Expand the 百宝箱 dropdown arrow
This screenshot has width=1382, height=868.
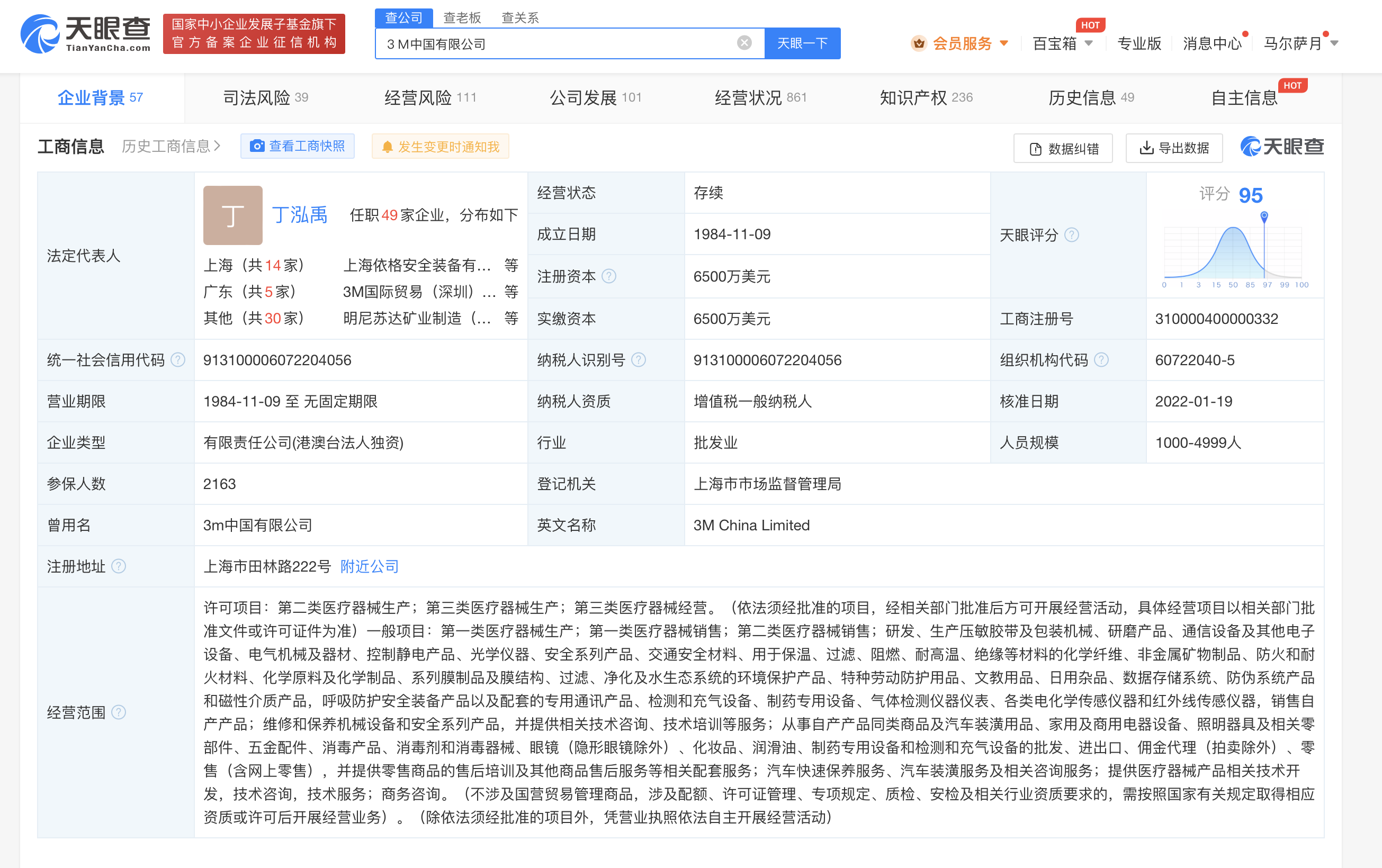pyautogui.click(x=1089, y=43)
